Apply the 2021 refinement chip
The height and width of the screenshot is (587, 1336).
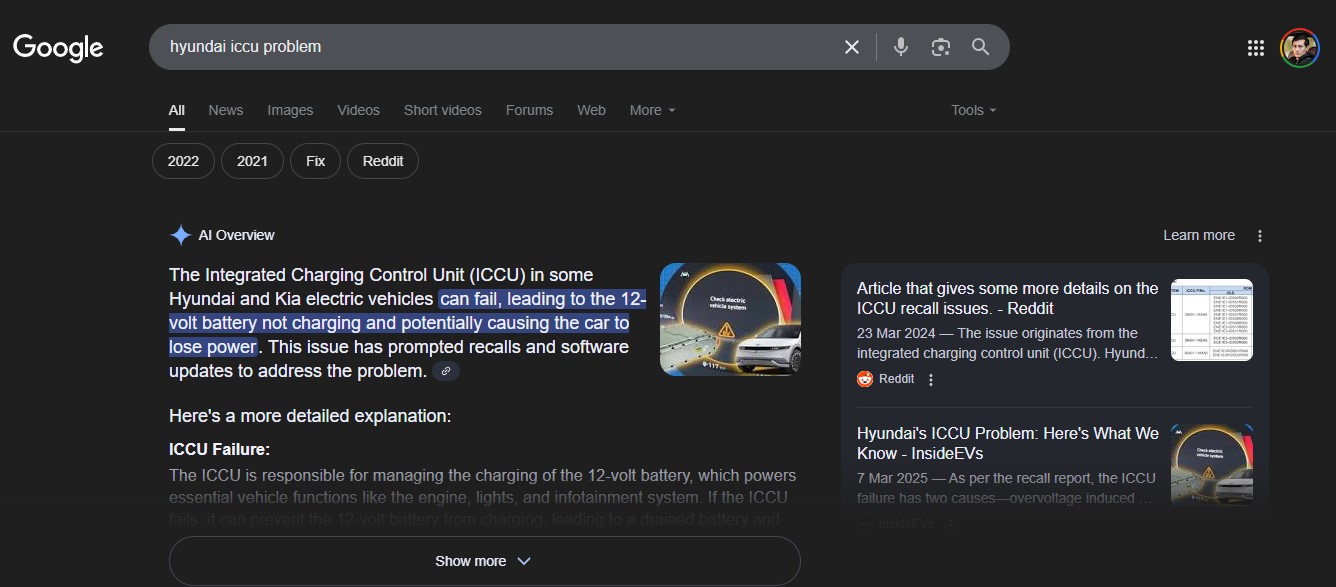(252, 161)
